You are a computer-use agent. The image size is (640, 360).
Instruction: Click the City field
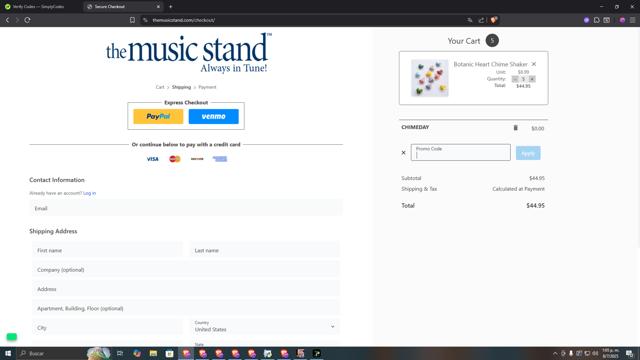[107, 328]
